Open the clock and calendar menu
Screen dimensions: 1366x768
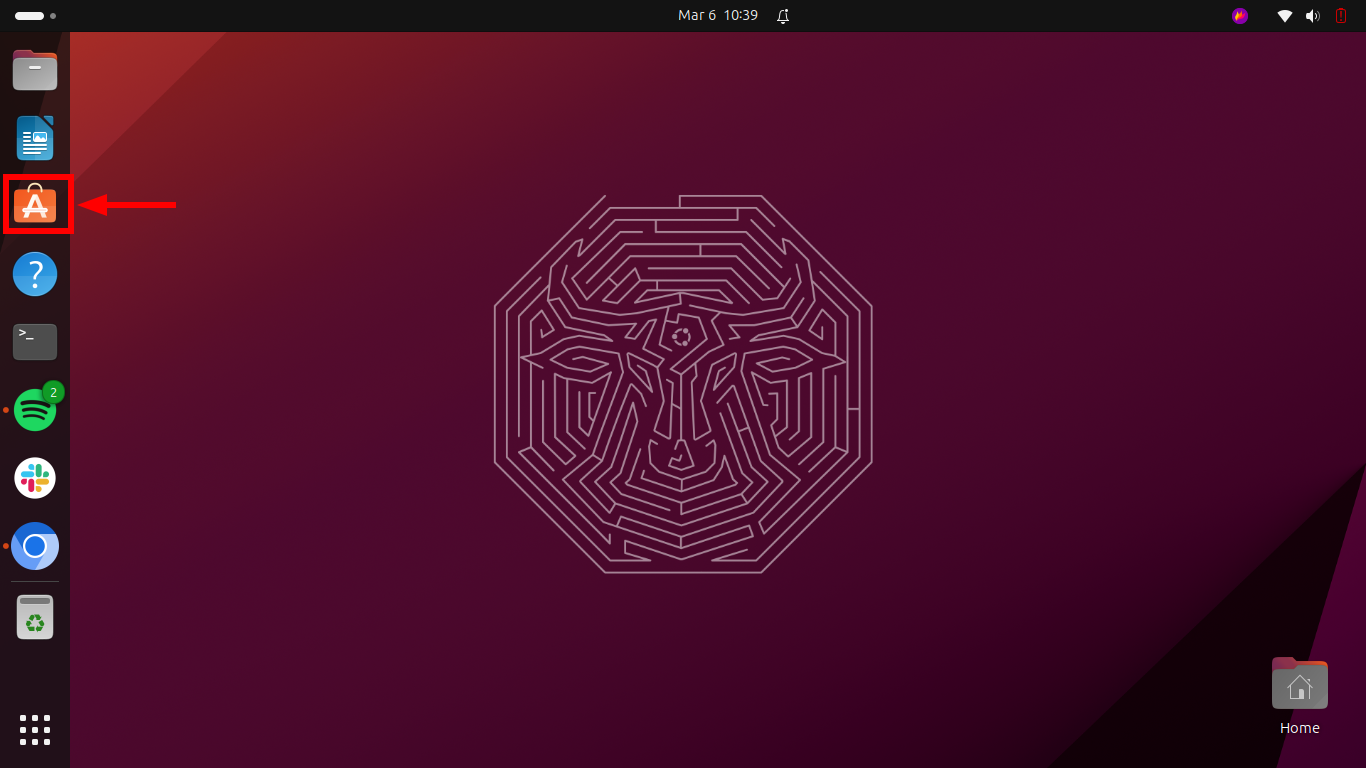click(718, 16)
